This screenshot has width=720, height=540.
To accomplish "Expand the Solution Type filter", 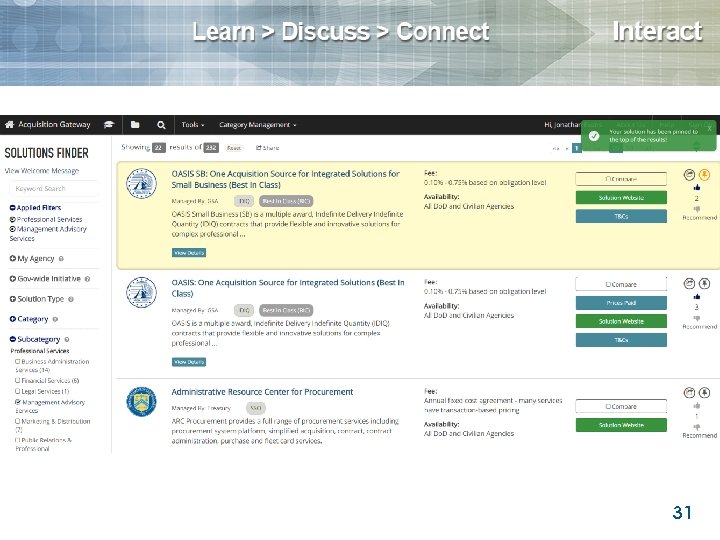I will click(x=12, y=299).
